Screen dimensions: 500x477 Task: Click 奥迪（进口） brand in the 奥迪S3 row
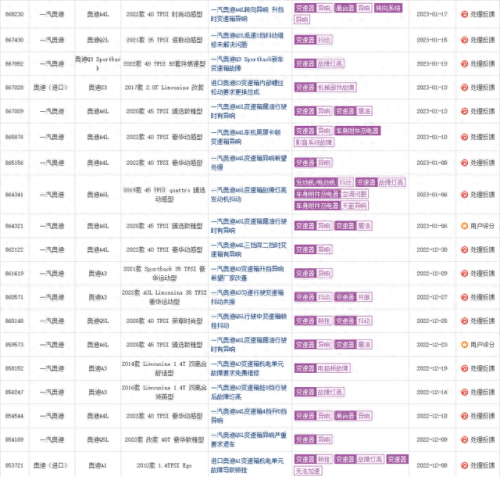(x=50, y=87)
